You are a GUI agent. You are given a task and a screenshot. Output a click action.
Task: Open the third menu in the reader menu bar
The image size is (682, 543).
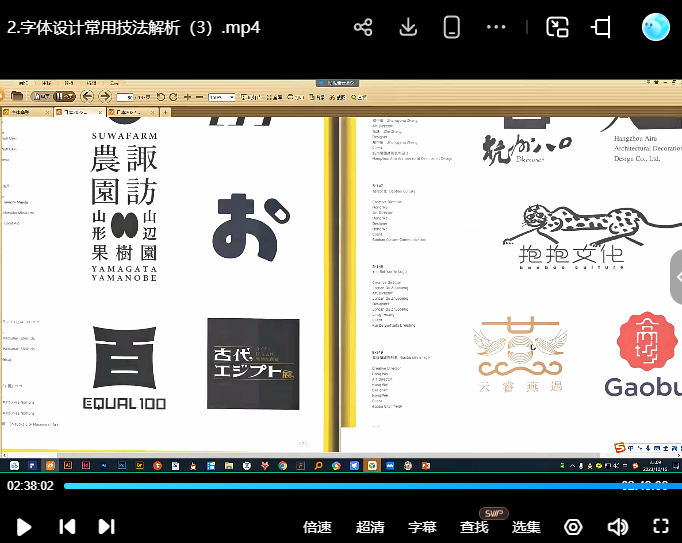click(69, 83)
